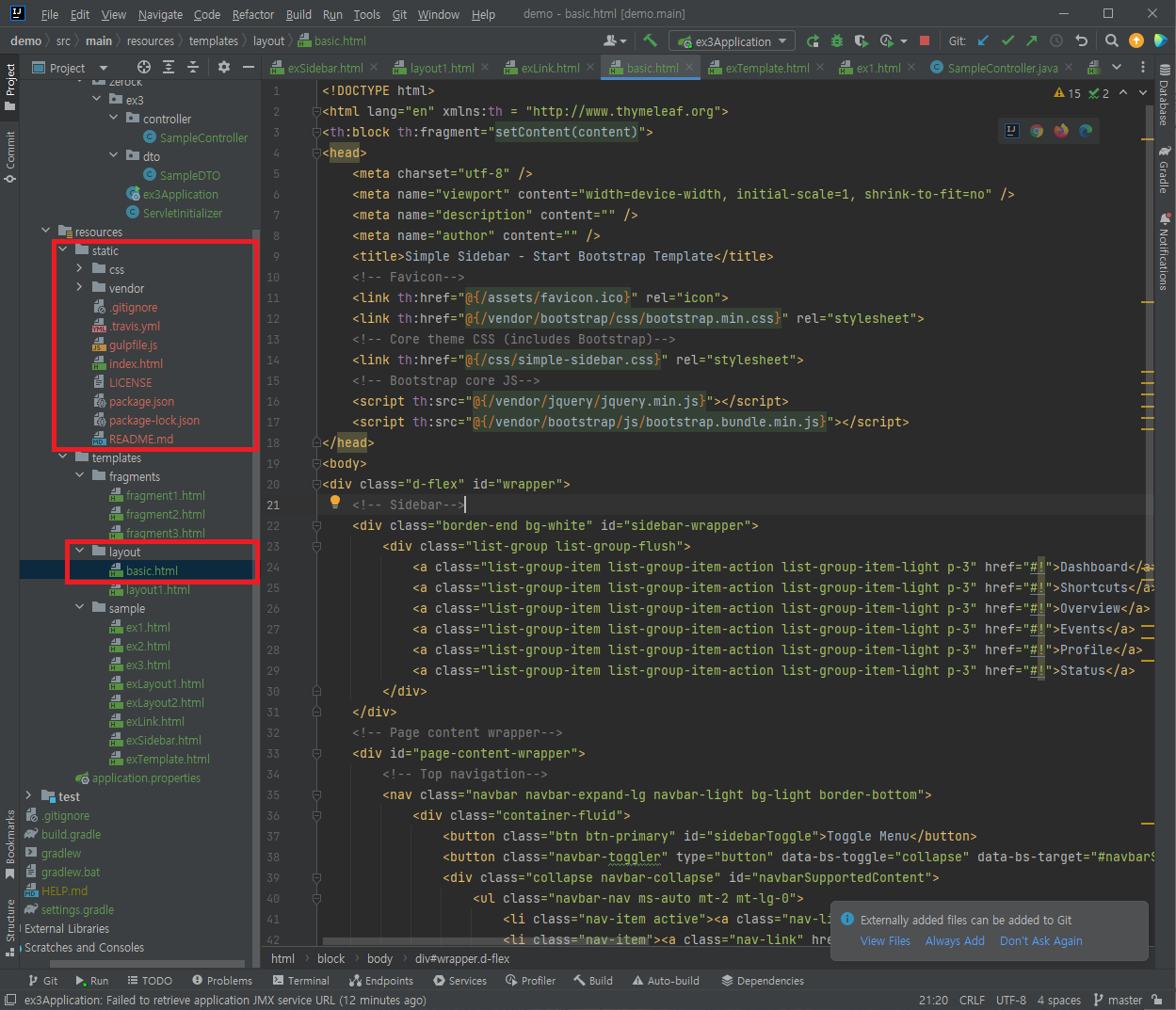Click the UTF-8 encoding in status bar
The image size is (1176, 1010).
pos(1010,1000)
